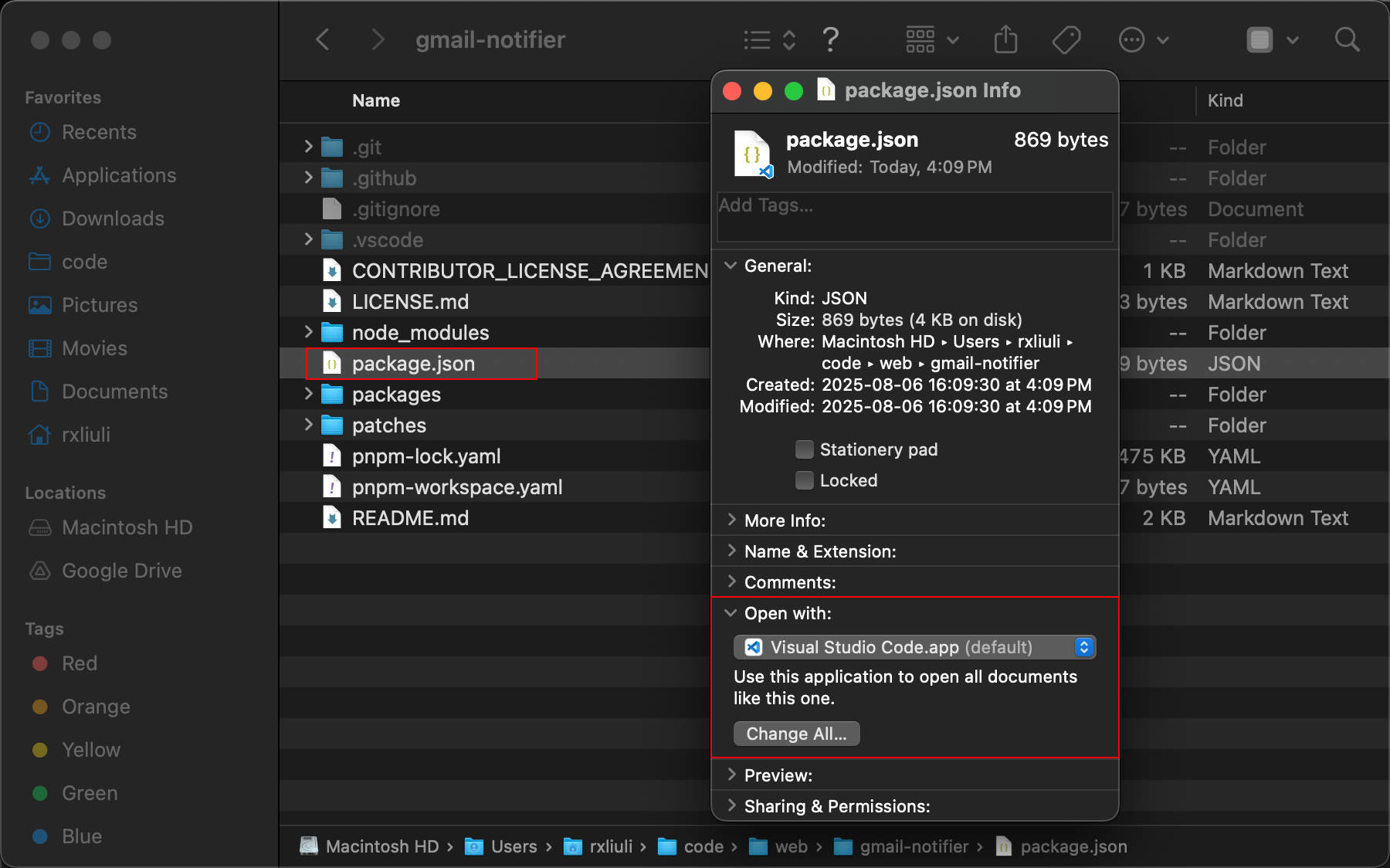Click the Share icon in Finder toolbar

click(1005, 39)
